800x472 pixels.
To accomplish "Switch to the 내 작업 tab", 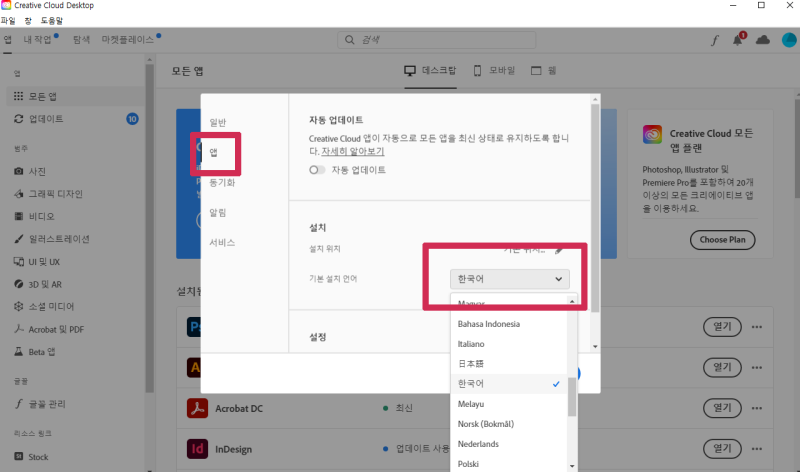I will [38, 40].
